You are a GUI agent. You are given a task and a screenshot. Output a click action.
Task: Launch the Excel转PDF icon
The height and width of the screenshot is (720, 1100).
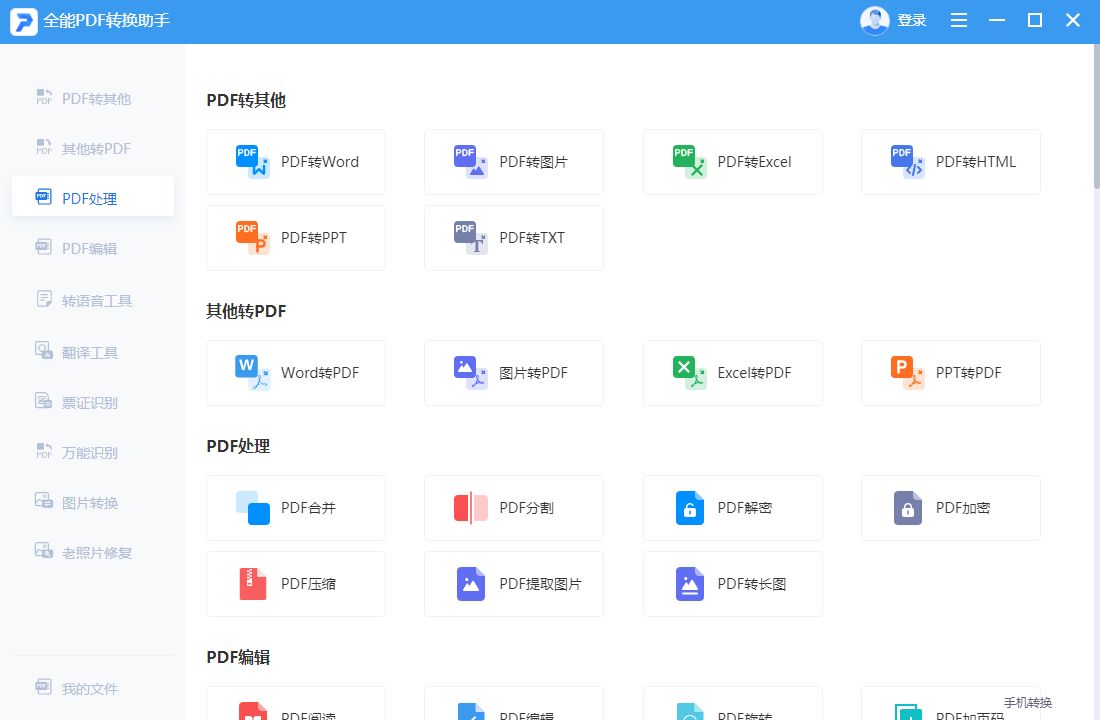point(690,373)
